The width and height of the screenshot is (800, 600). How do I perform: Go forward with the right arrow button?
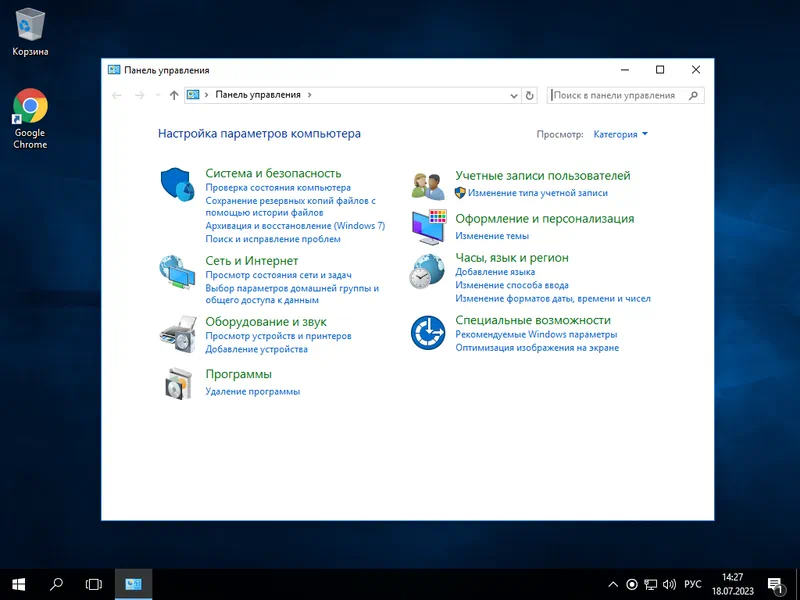[x=139, y=95]
